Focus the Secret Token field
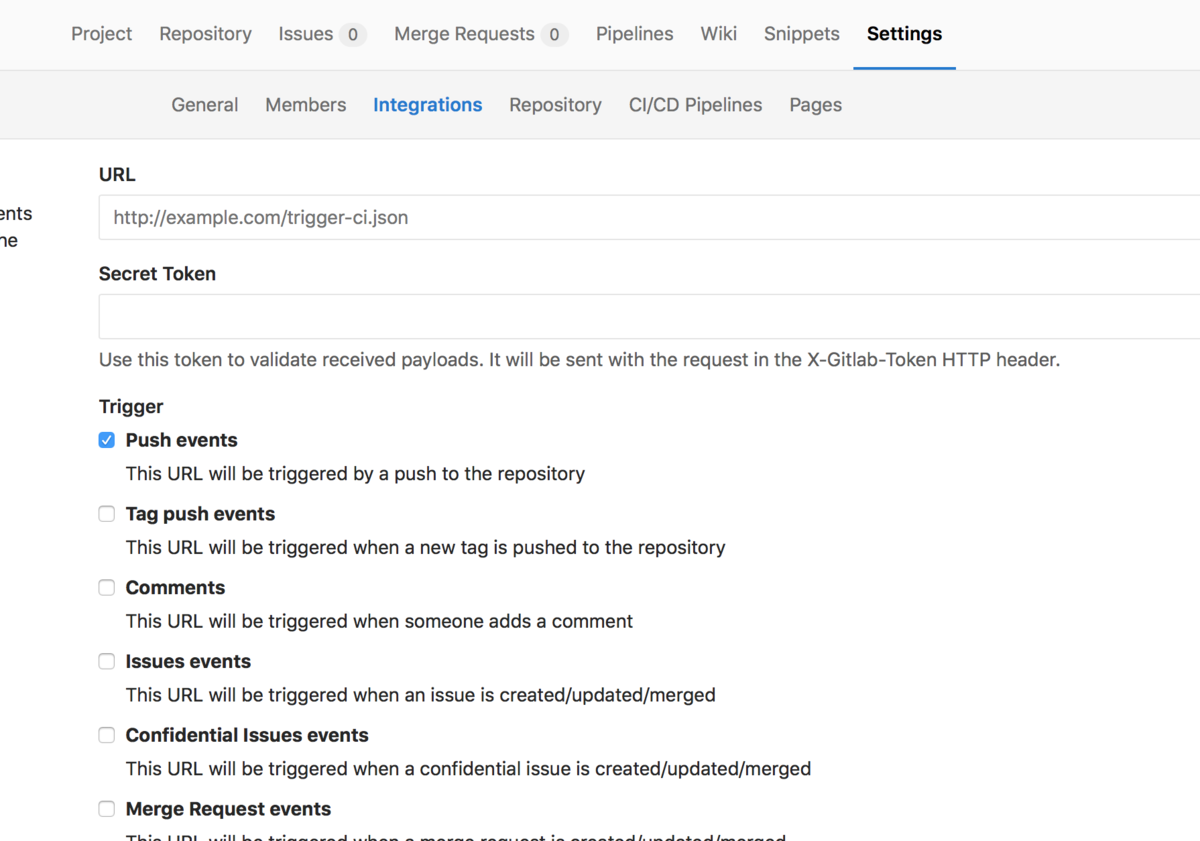 point(650,317)
